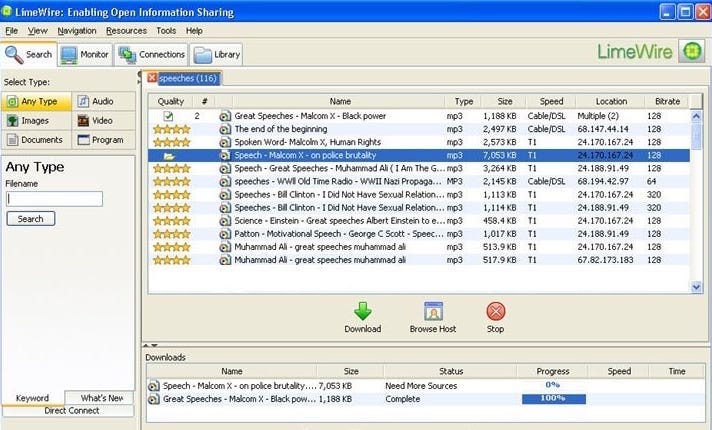
Task: Click the downloaded checkmark on Black power row
Action: [168, 116]
